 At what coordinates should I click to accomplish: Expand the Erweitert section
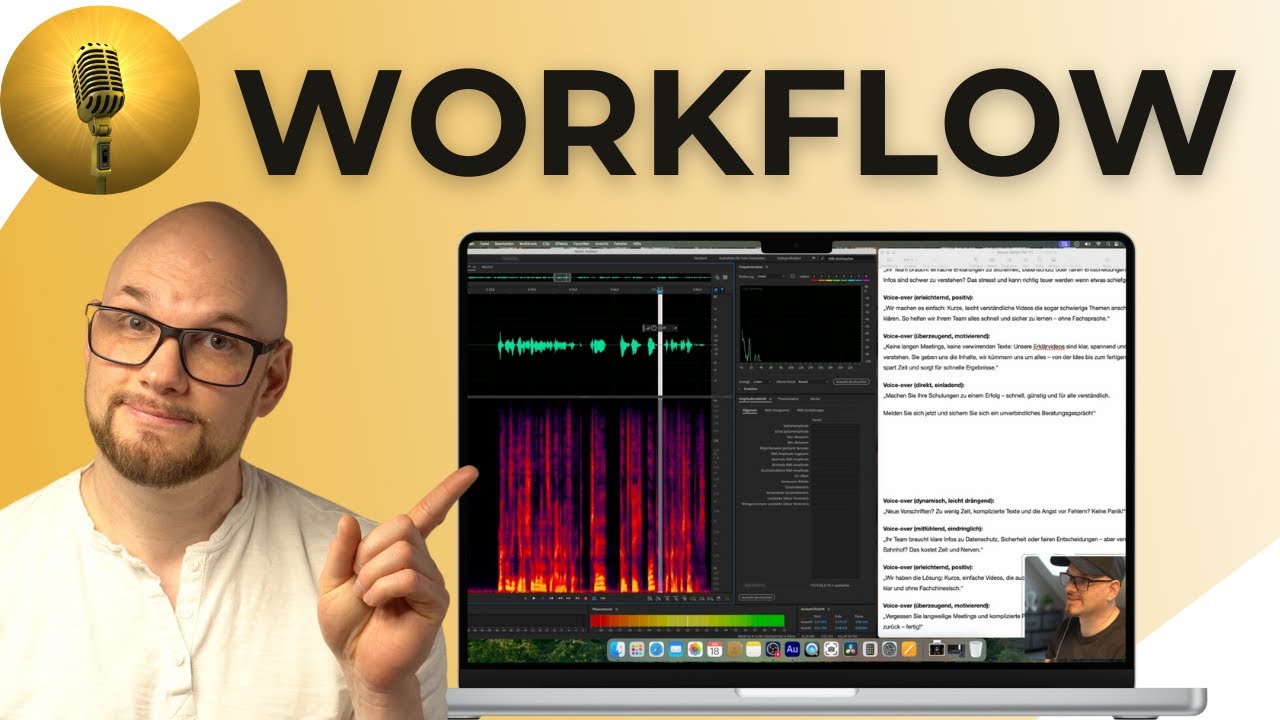746,389
